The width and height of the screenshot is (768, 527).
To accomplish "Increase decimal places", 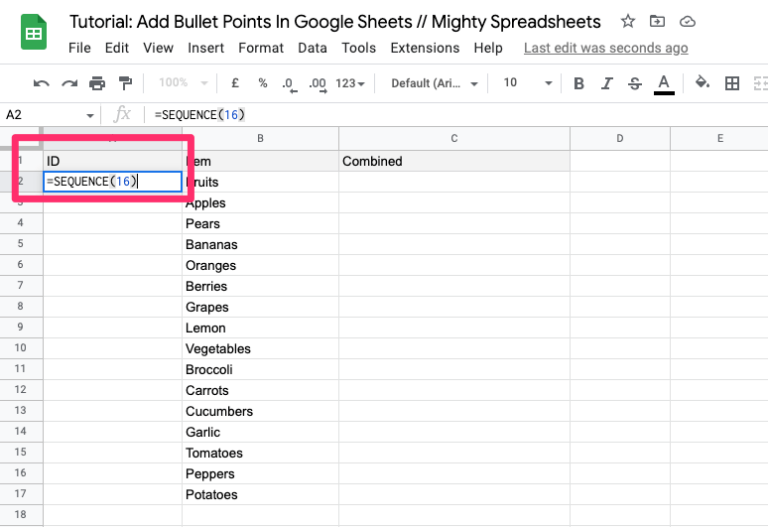I will [x=317, y=84].
